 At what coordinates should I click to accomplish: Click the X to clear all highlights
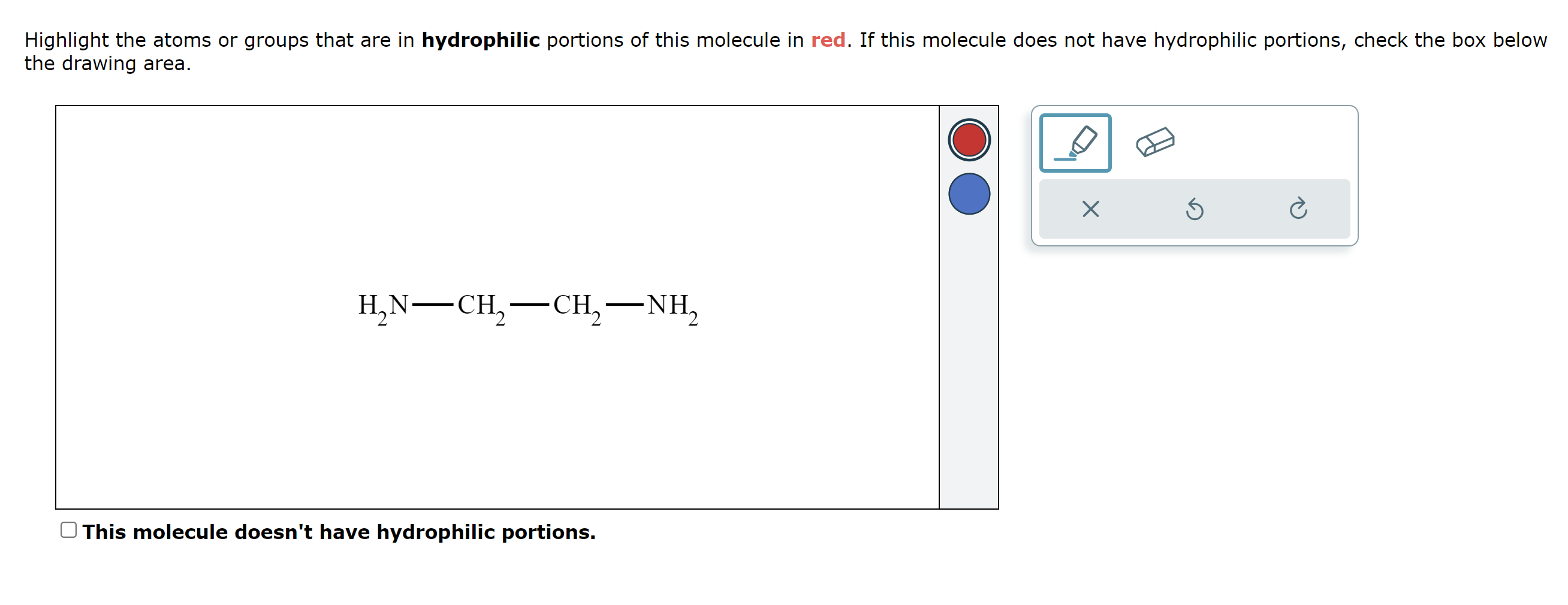pos(1090,209)
